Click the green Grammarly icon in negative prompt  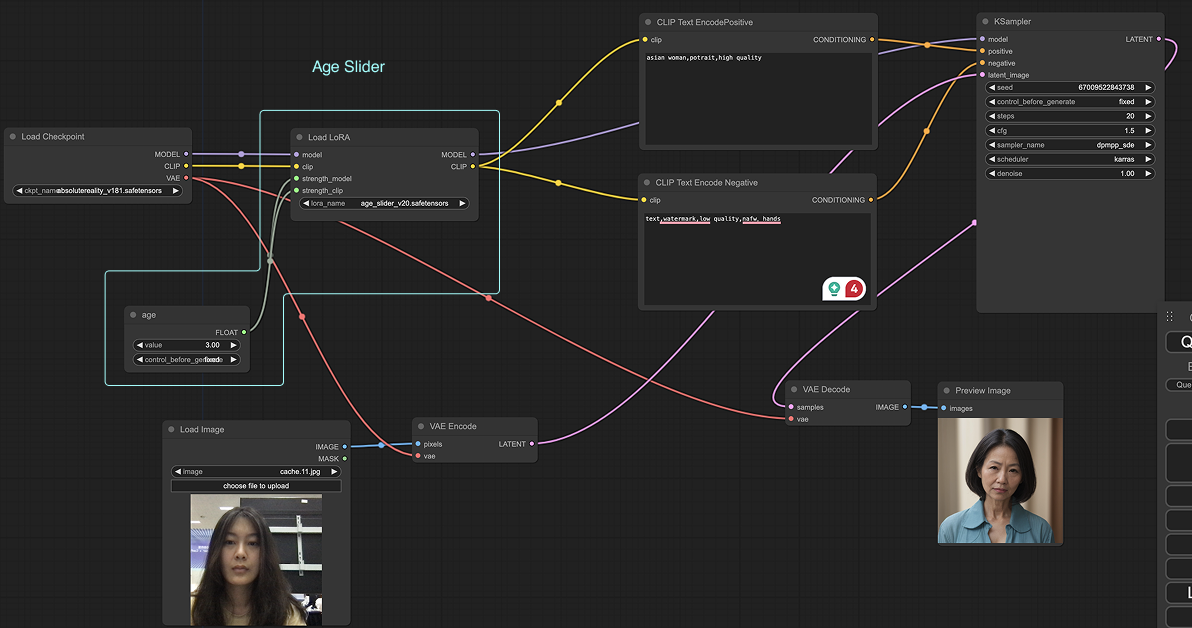833,289
